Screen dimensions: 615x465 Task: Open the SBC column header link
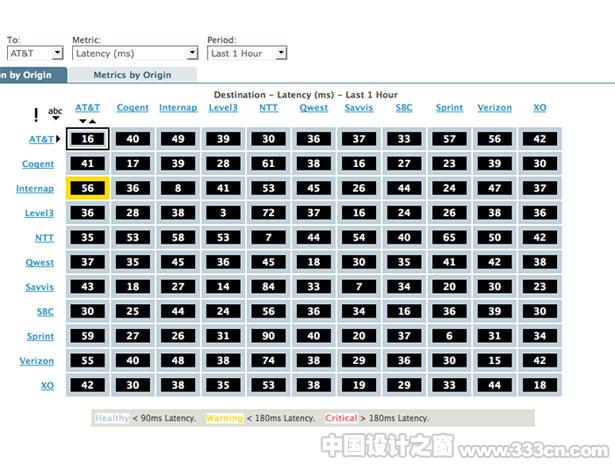click(x=404, y=108)
